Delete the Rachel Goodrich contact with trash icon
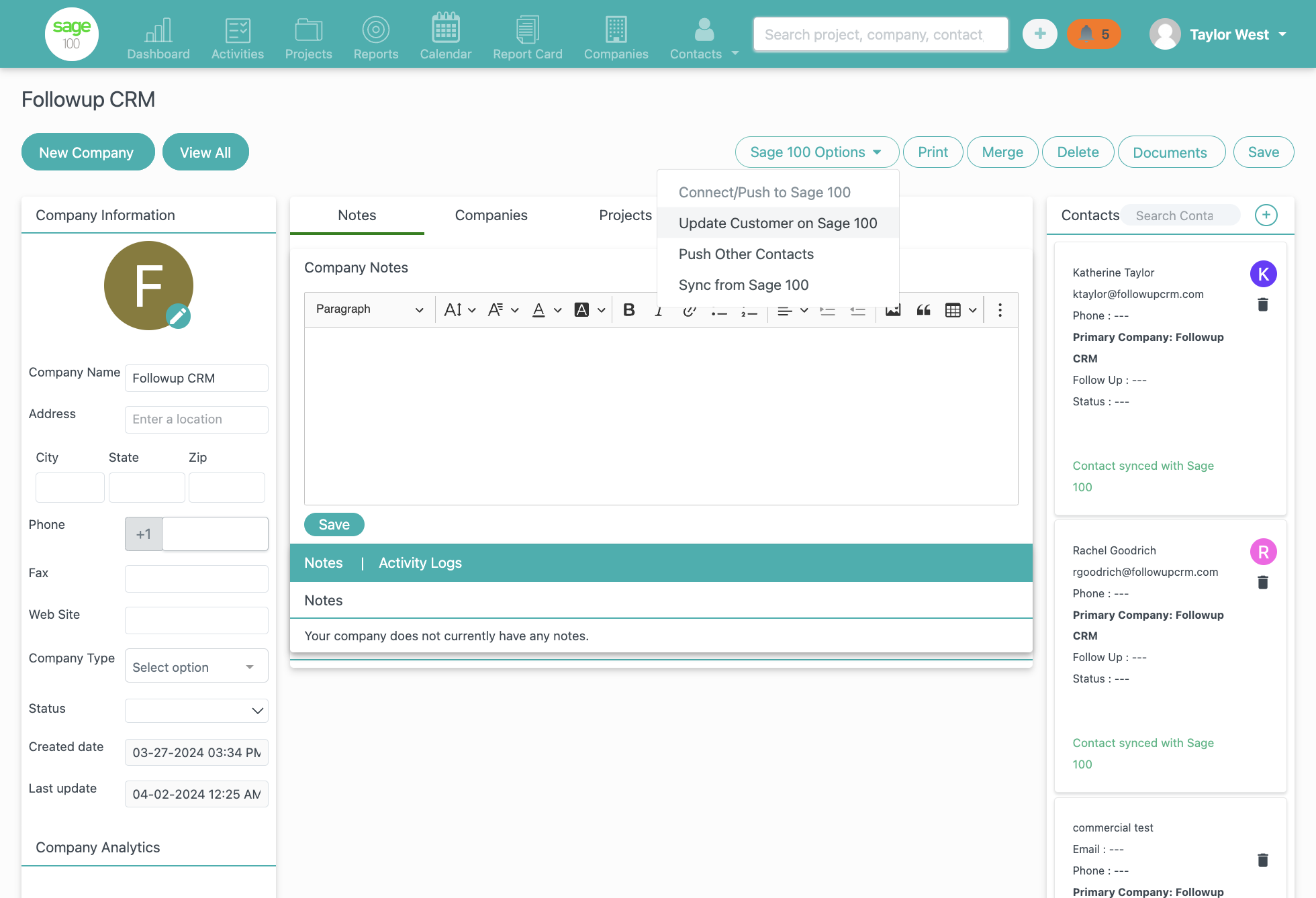This screenshot has height=898, width=1316. (x=1263, y=582)
